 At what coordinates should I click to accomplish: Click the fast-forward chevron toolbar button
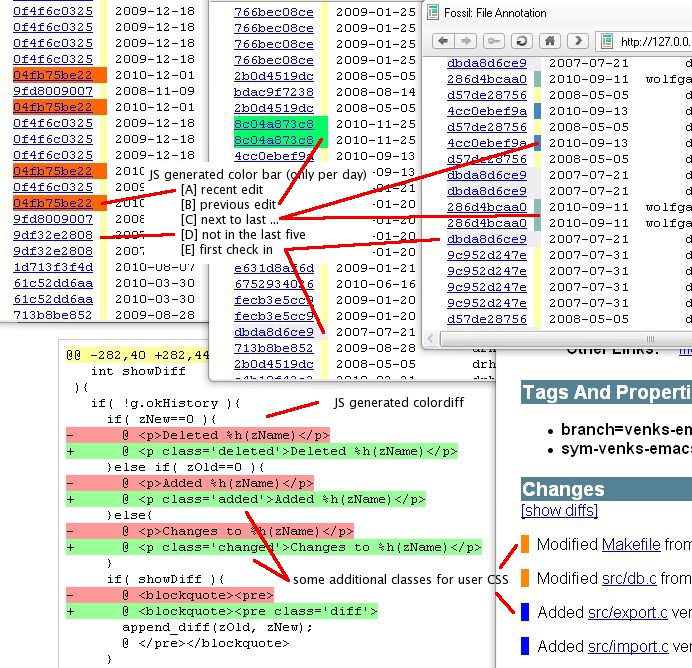click(577, 41)
